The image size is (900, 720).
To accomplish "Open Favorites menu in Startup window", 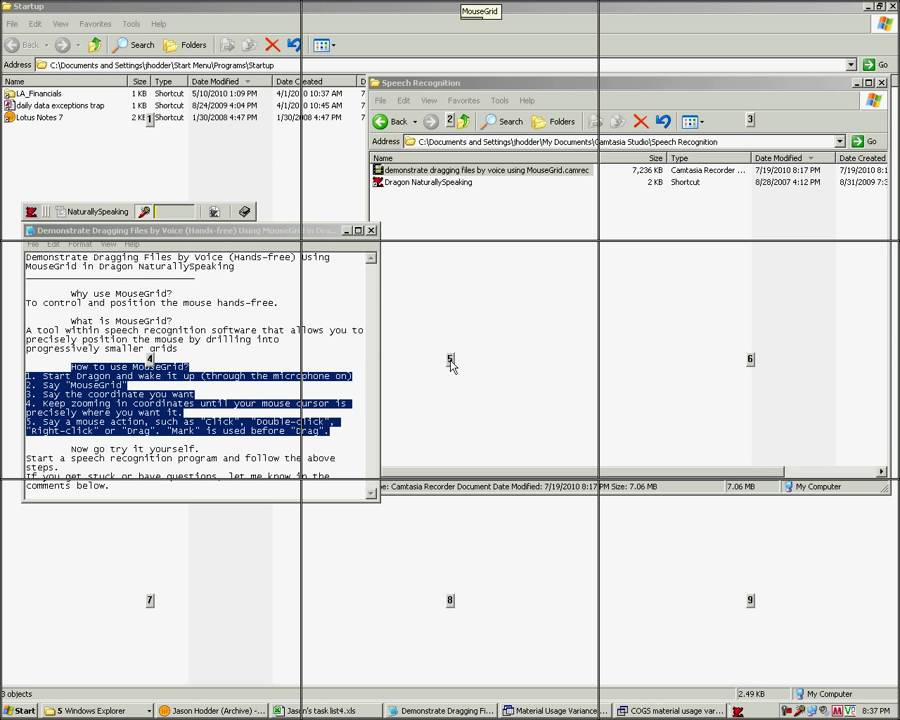I will coord(95,24).
